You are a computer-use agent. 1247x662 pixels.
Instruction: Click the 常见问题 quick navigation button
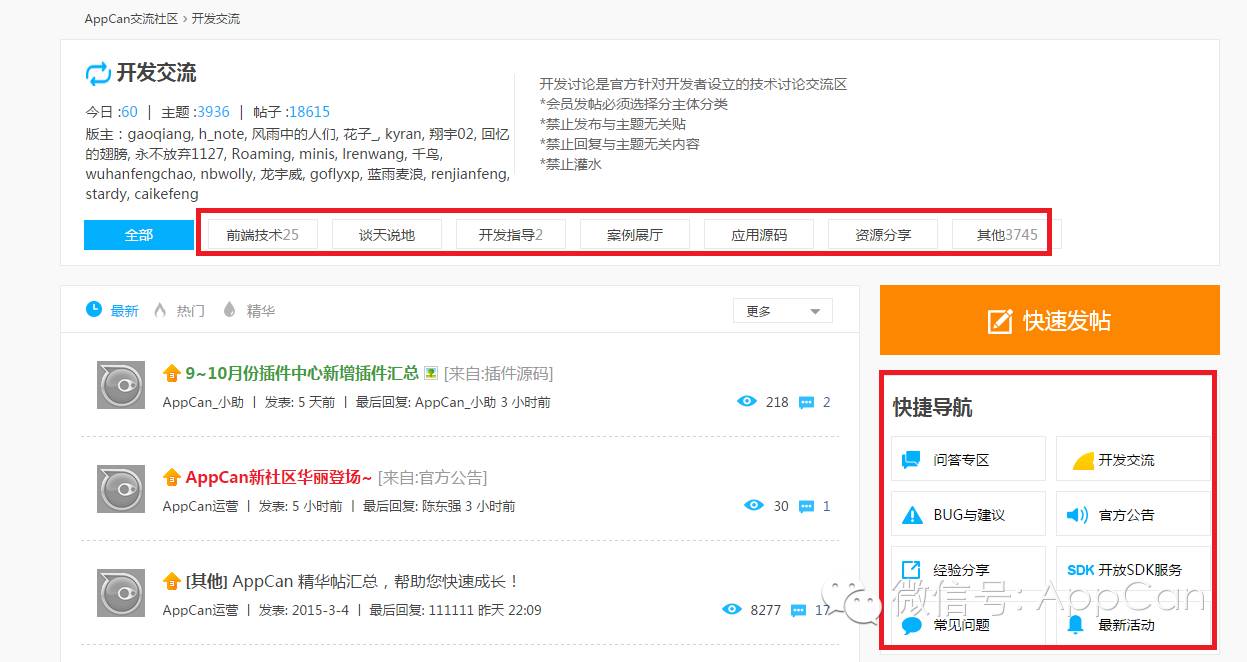969,624
